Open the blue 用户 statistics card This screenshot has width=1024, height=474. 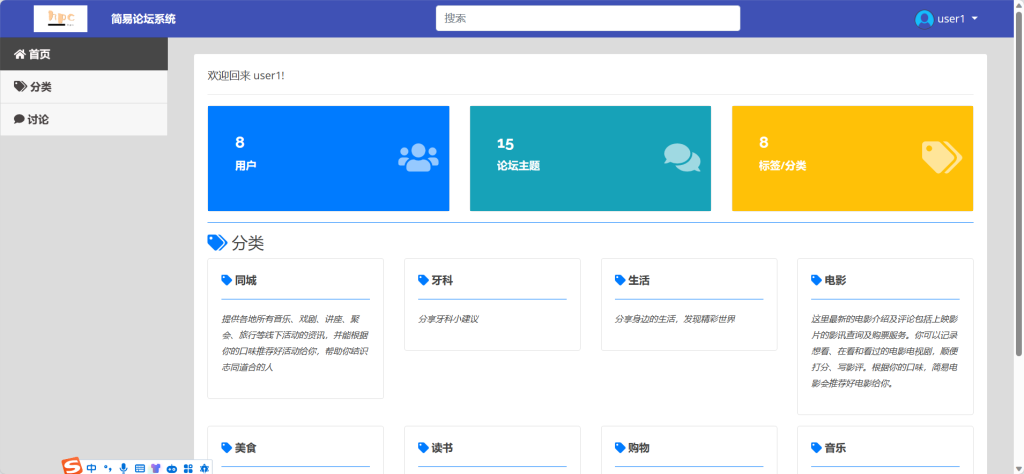pyautogui.click(x=328, y=159)
